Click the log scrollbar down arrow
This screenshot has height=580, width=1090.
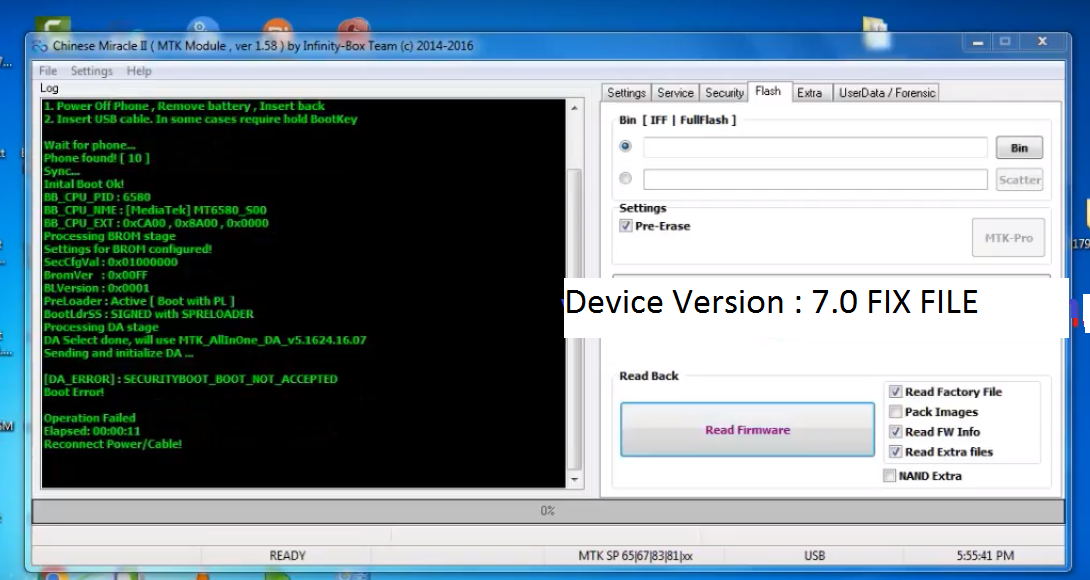point(574,479)
